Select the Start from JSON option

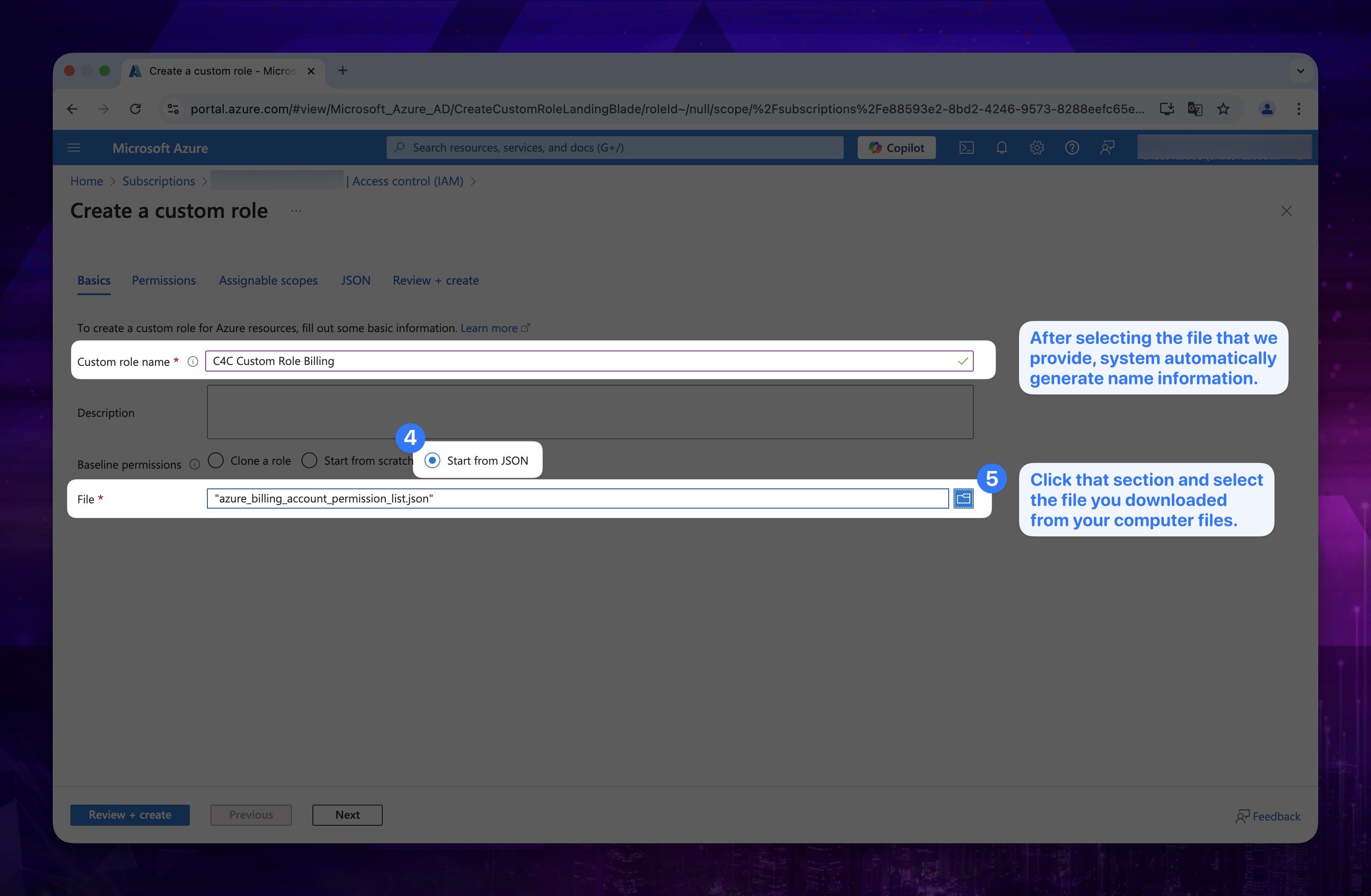[433, 460]
